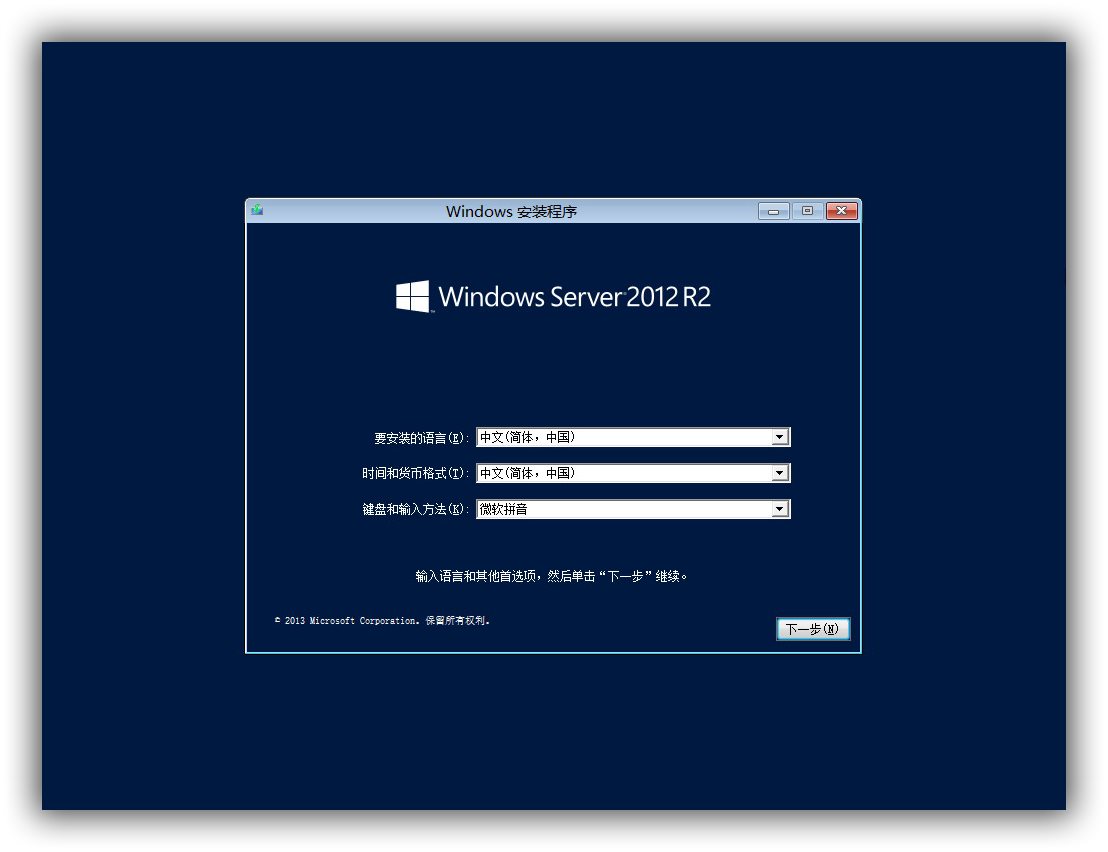Select the 要安装的语言 combo box field
Viewport: 1108px width, 852px height.
[x=633, y=437]
